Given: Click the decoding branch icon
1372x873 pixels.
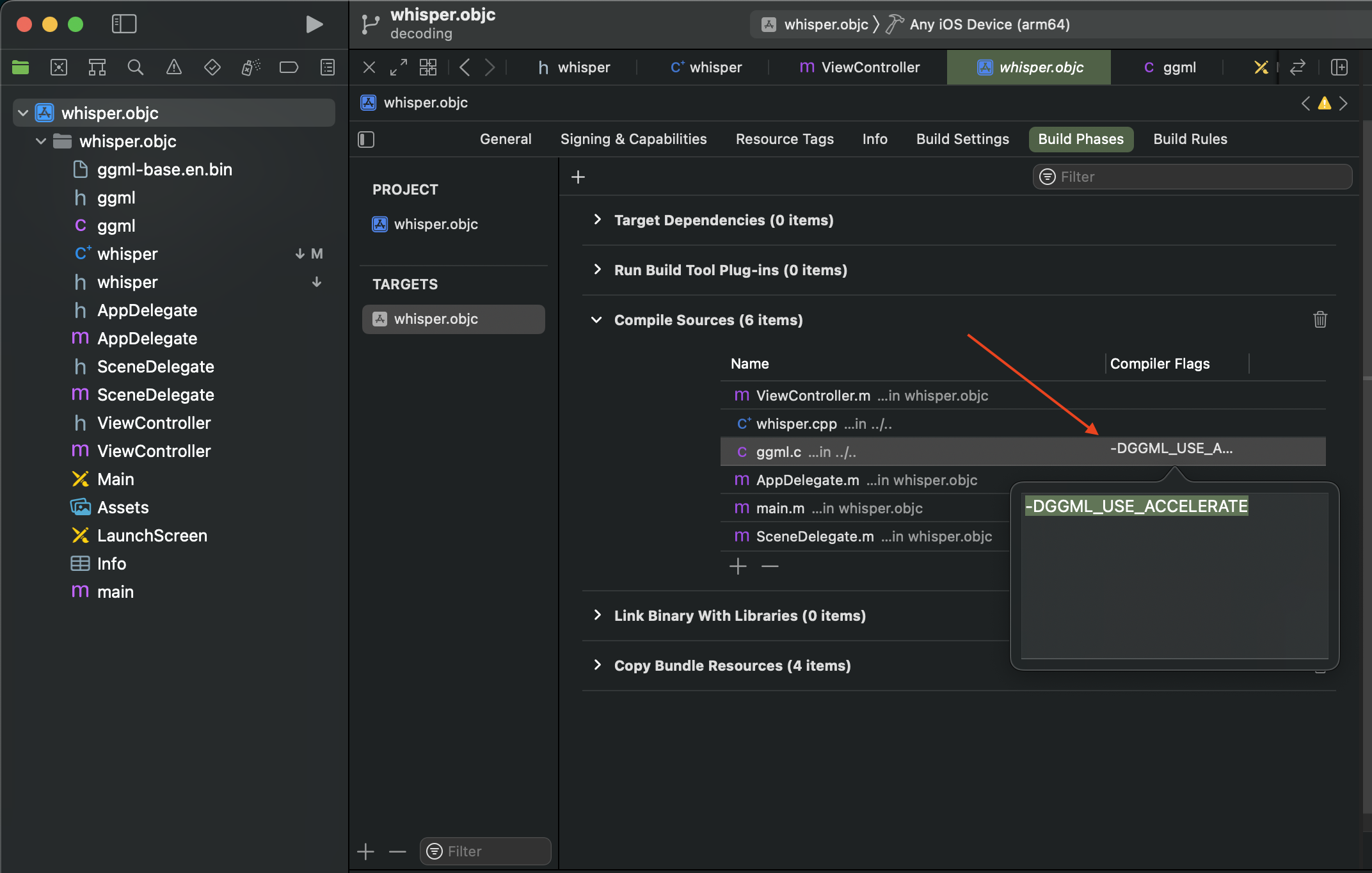Looking at the screenshot, I should click(x=371, y=24).
